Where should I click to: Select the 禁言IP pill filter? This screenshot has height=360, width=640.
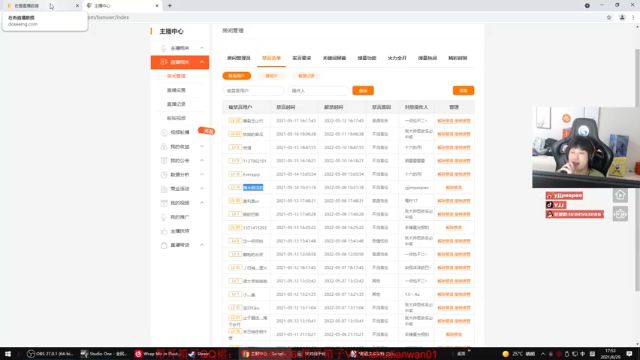(271, 76)
